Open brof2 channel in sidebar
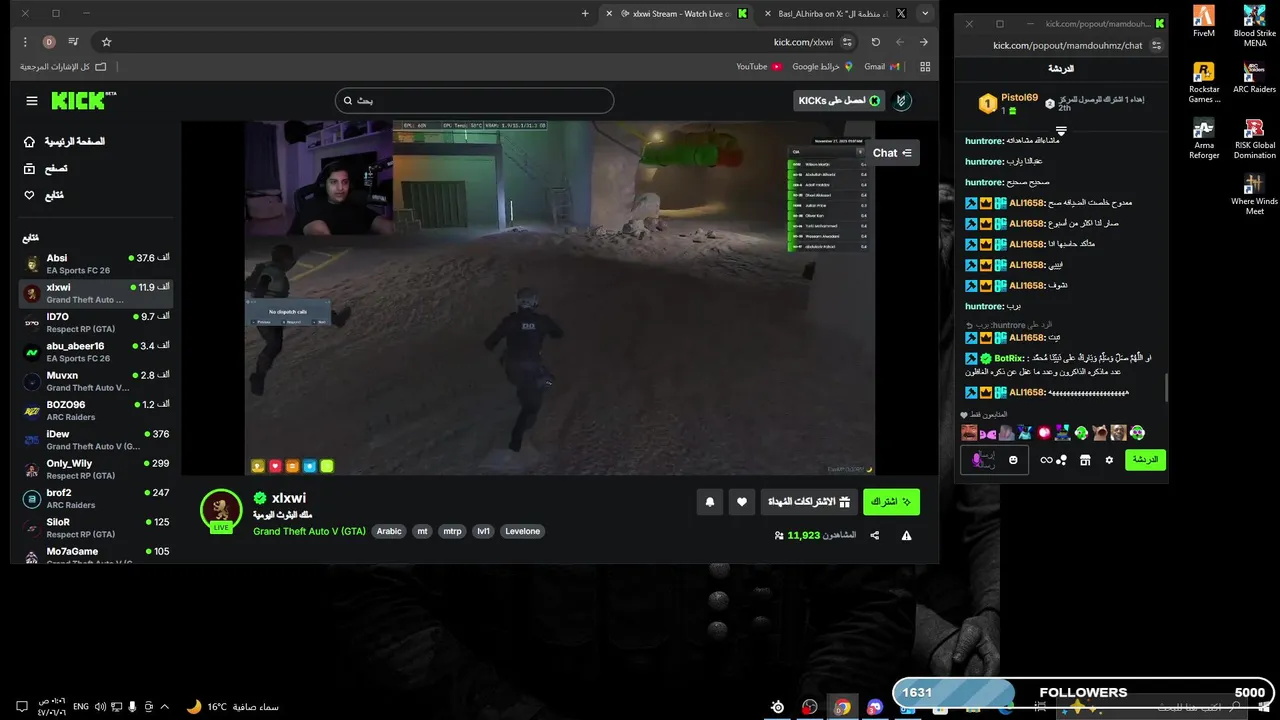Image resolution: width=1280 pixels, height=720 pixels. click(x=96, y=498)
